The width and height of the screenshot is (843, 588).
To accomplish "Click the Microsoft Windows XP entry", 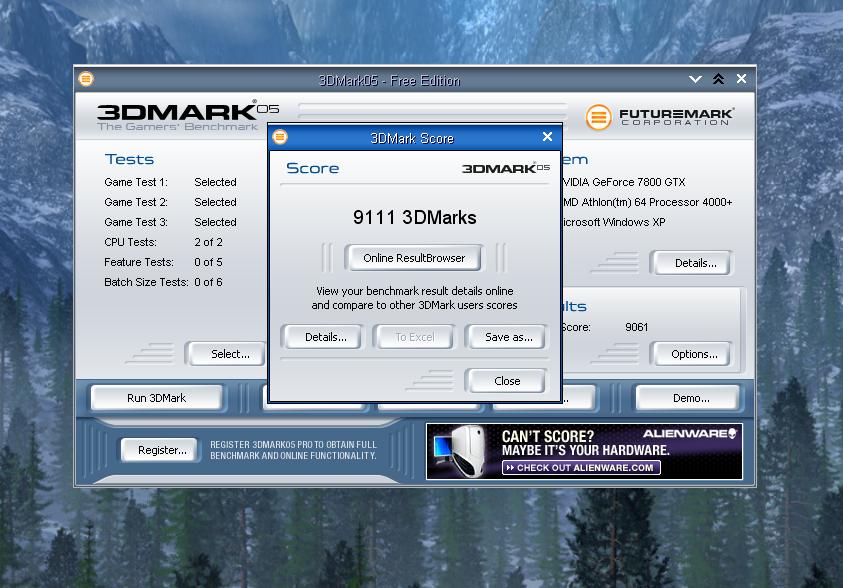I will point(614,222).
